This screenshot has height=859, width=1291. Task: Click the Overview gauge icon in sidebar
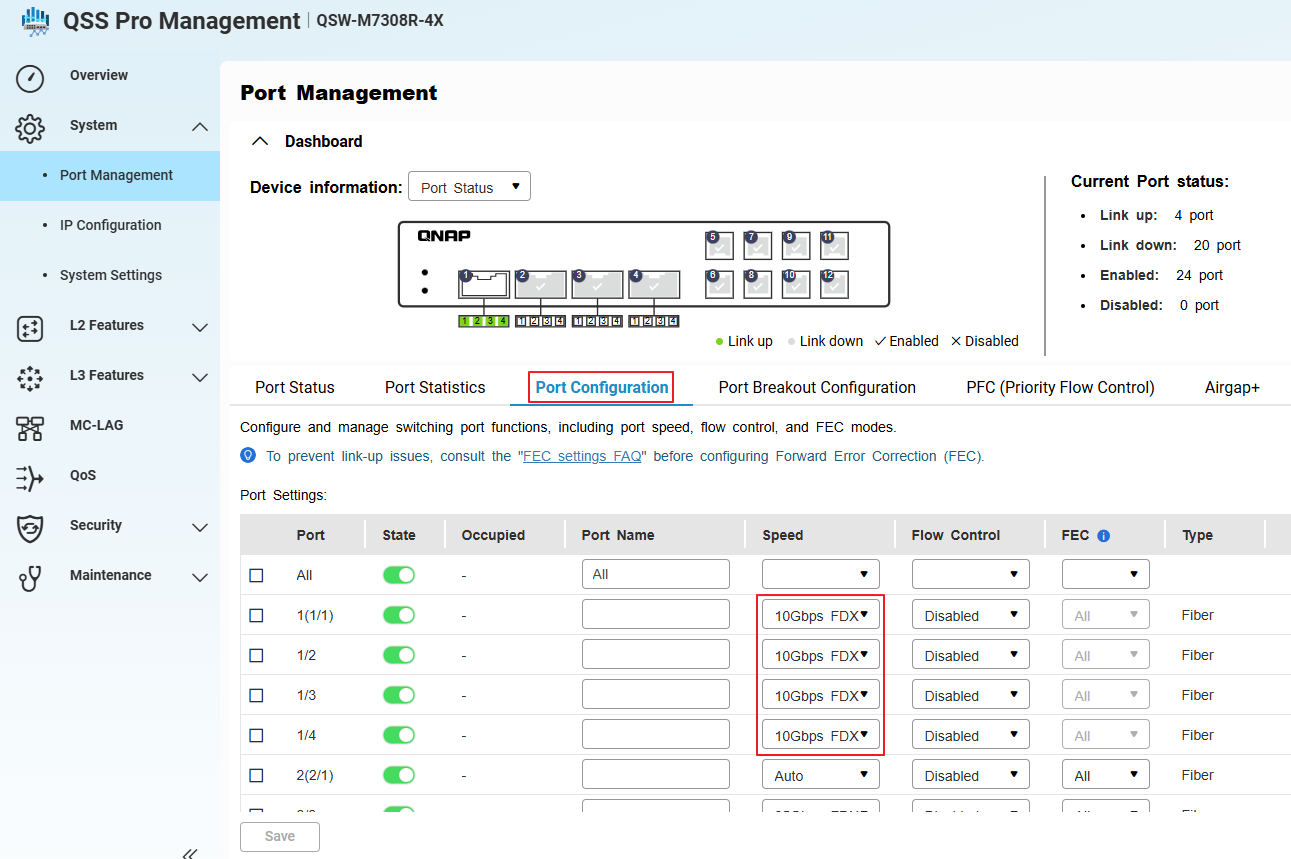[30, 78]
